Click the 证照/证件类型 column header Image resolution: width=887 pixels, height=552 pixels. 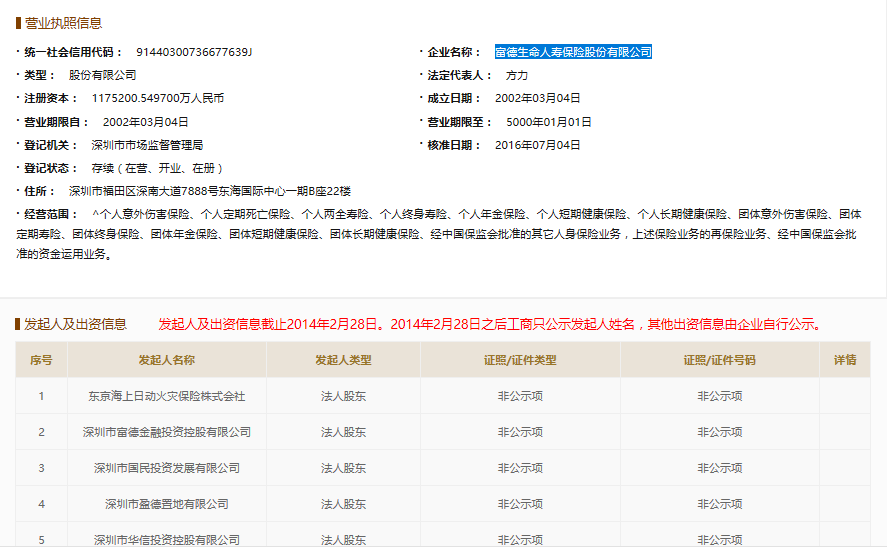(520, 360)
